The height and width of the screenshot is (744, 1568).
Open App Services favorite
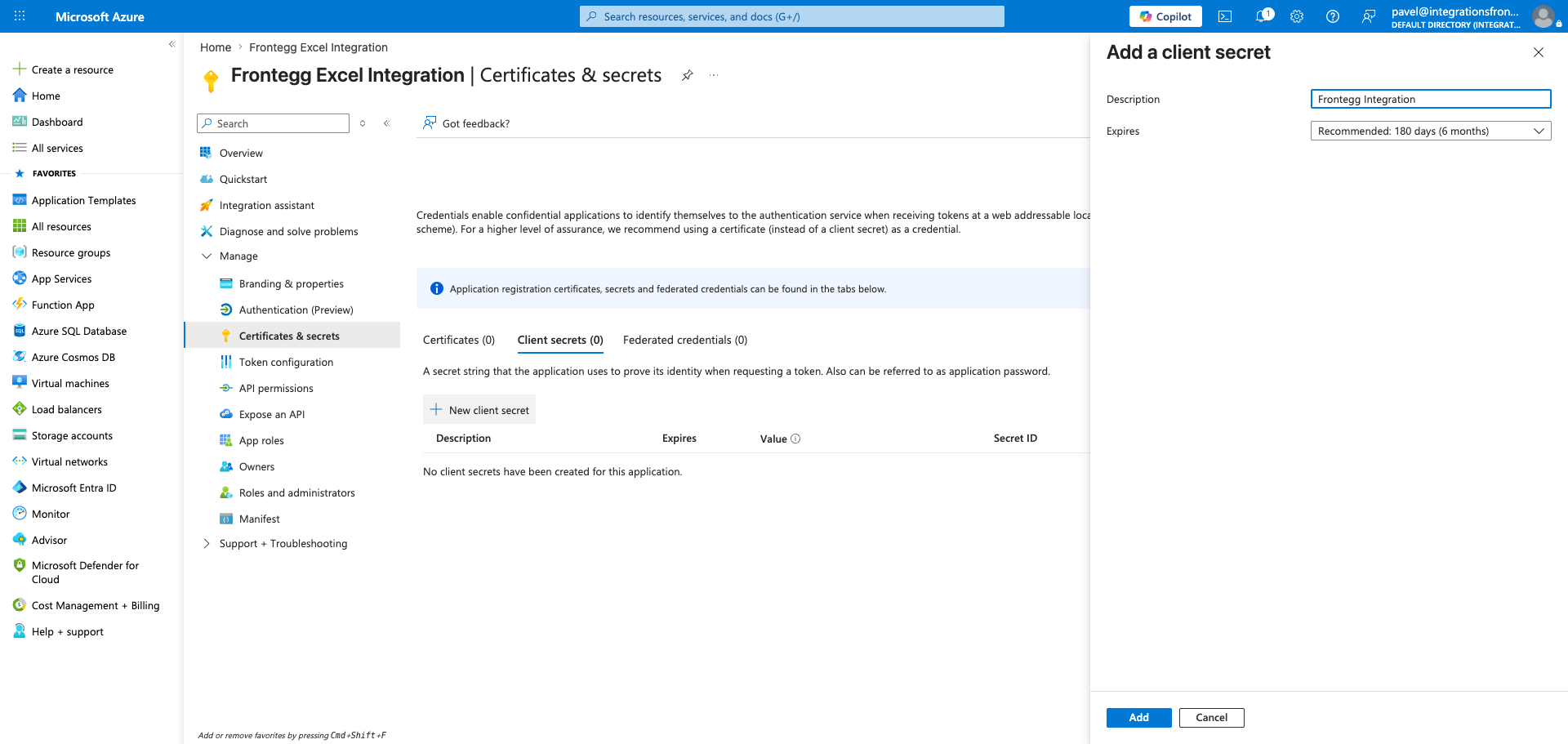pos(61,278)
